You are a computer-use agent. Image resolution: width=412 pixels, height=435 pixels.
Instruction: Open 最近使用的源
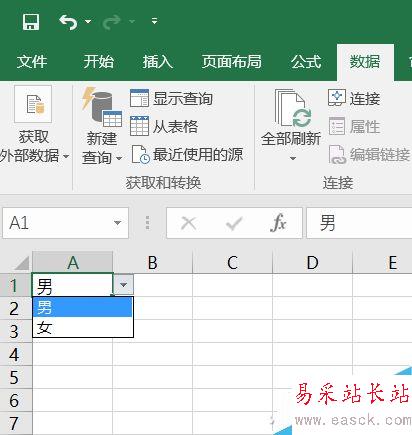click(187, 155)
